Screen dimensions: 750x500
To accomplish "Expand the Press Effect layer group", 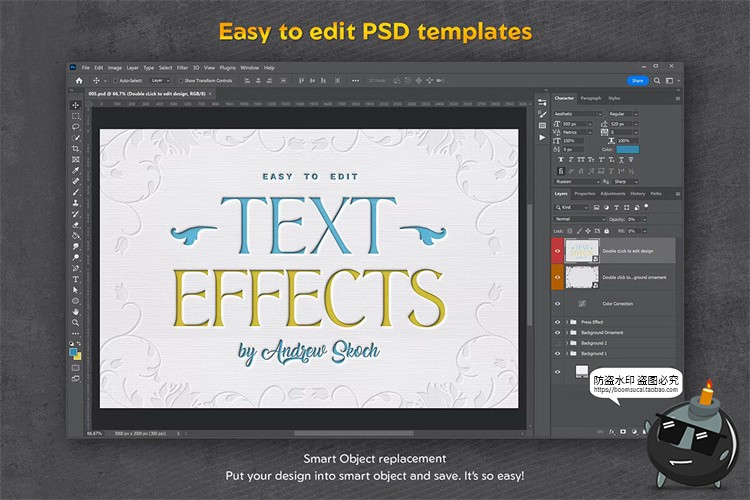I will [567, 322].
